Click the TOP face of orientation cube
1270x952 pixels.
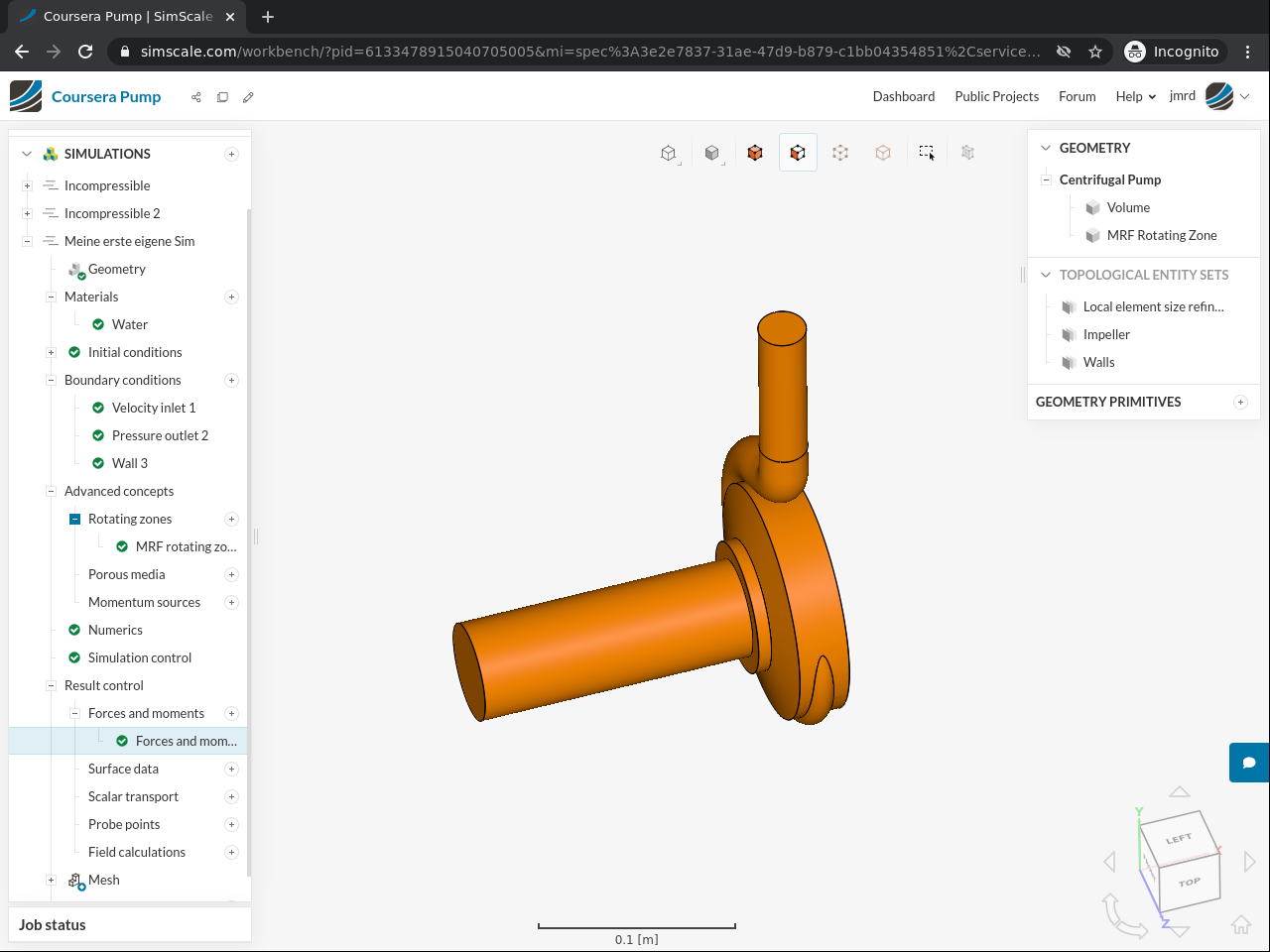1189,882
